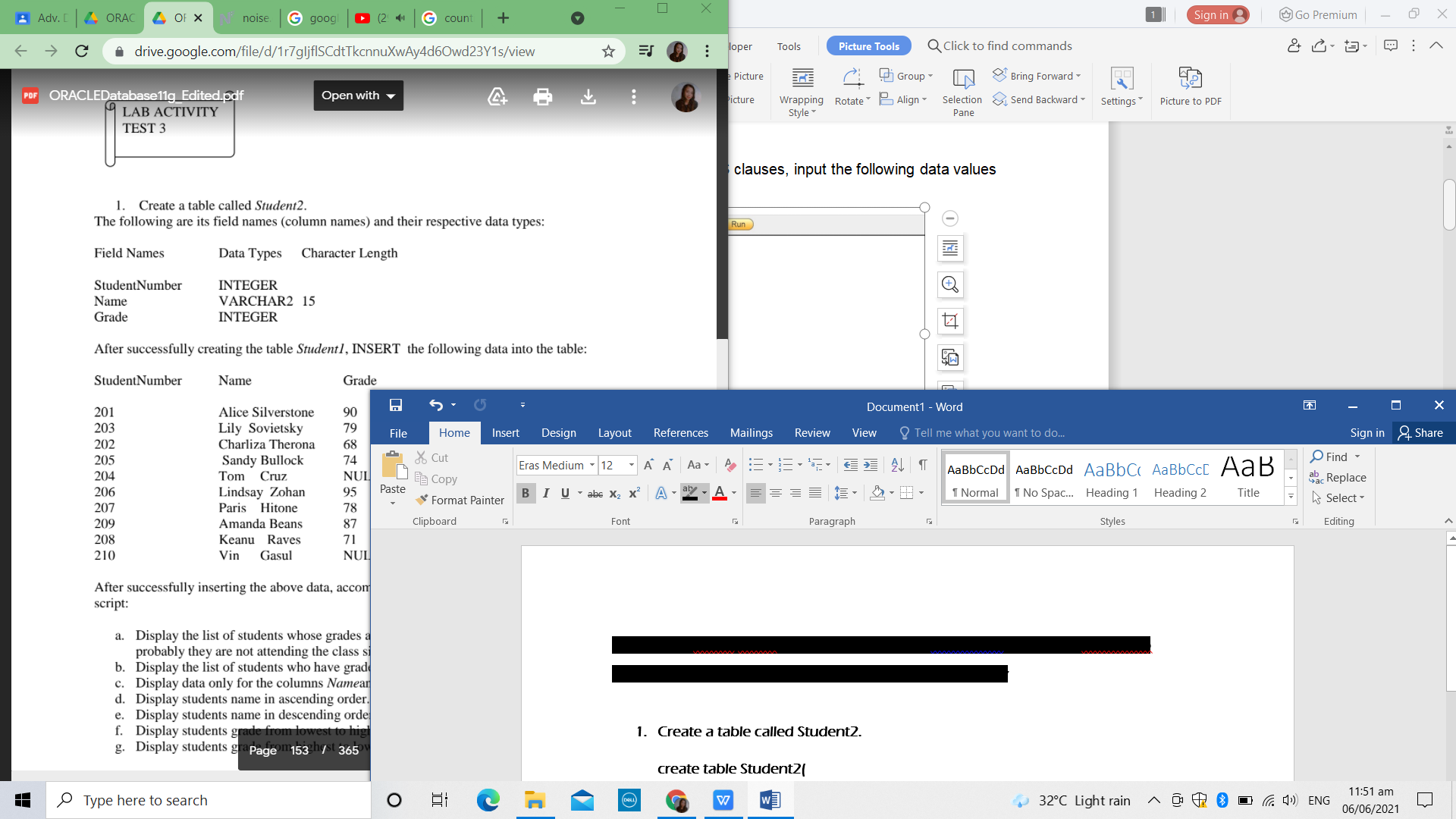Open Wrapping Style in WPS Picture Tools
Screen dimensions: 1456x819
[802, 93]
